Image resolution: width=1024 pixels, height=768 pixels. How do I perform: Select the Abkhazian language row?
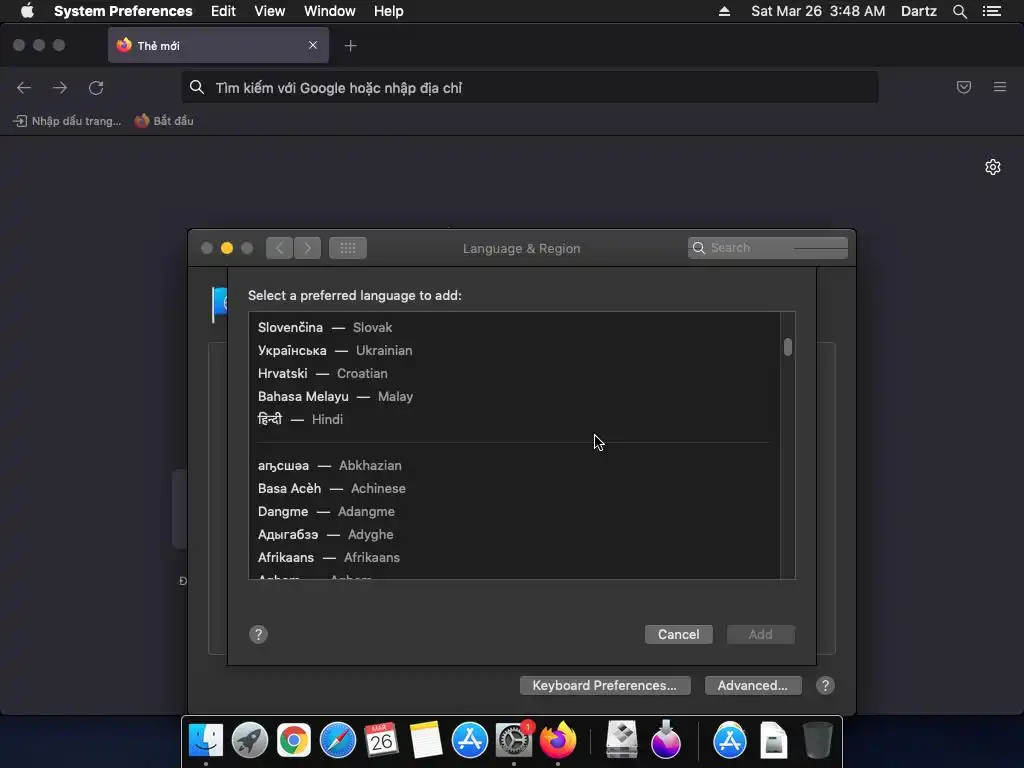(x=514, y=466)
